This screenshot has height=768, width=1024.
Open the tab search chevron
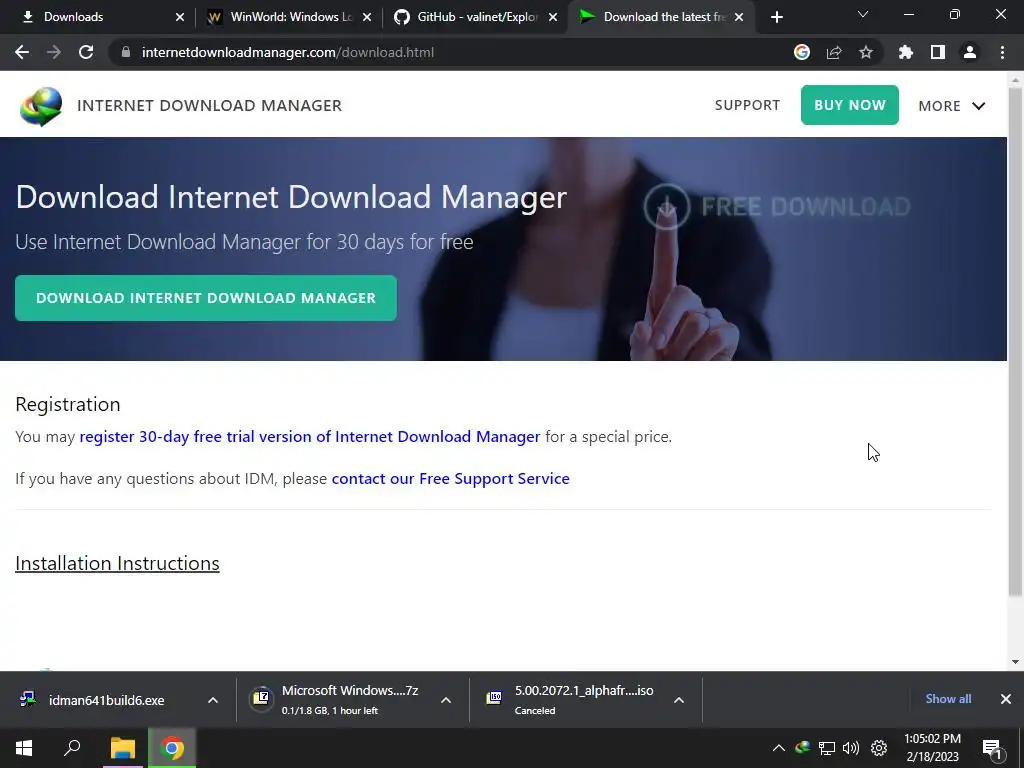pos(863,14)
